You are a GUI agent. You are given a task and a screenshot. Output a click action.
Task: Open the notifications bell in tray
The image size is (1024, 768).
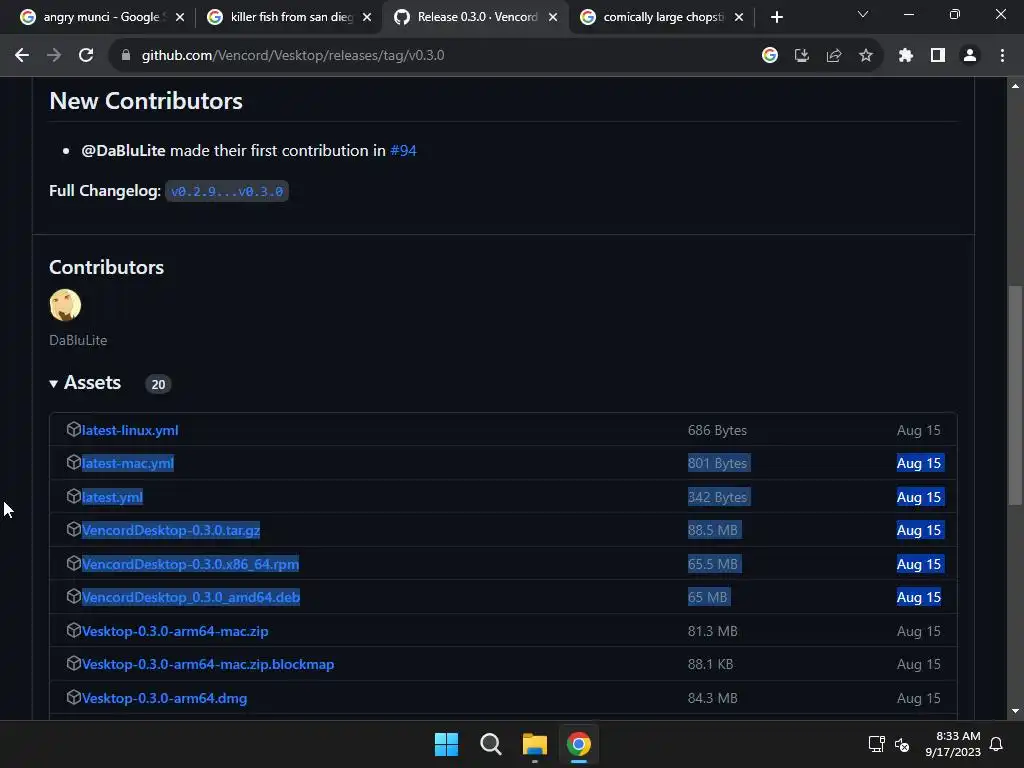997,744
